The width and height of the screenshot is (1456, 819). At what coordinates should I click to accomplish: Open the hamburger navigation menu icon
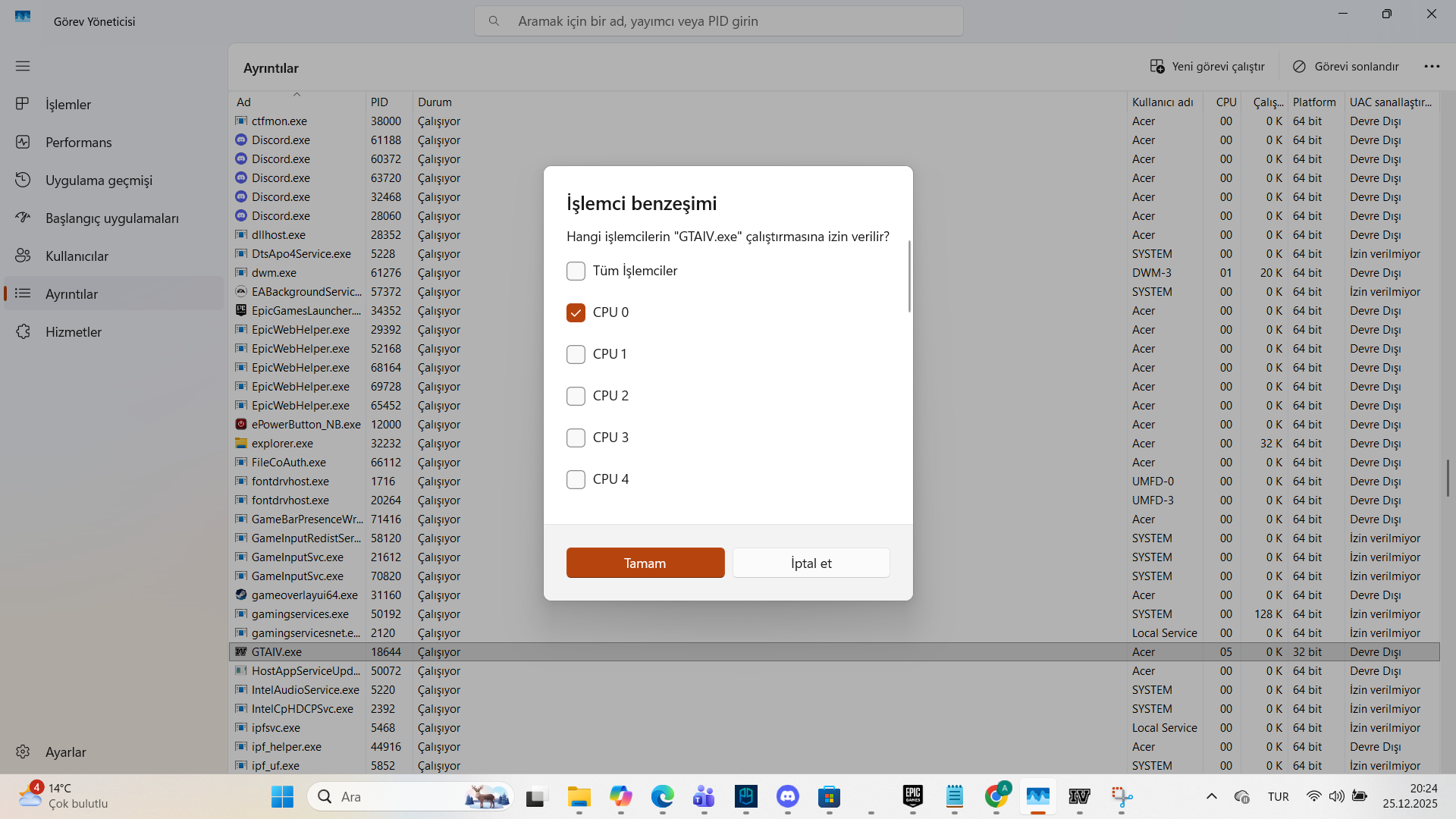[23, 66]
